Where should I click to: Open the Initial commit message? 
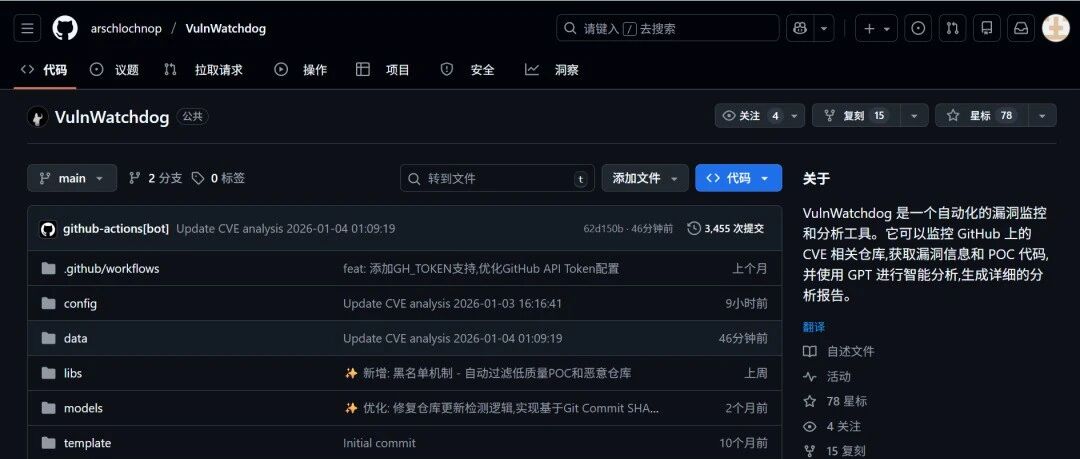[380, 443]
